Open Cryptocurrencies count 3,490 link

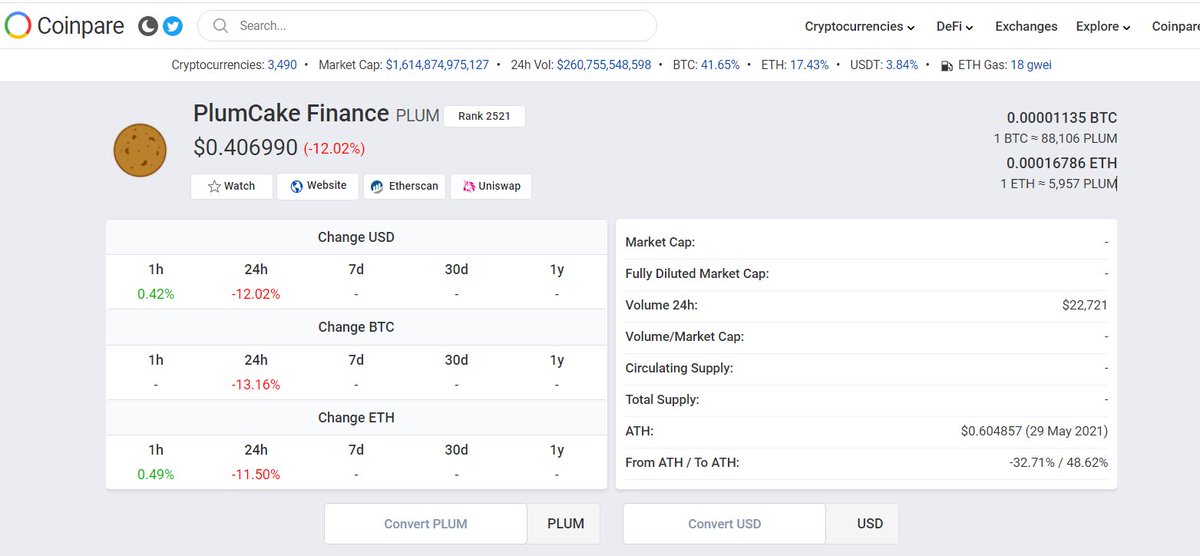tap(282, 65)
